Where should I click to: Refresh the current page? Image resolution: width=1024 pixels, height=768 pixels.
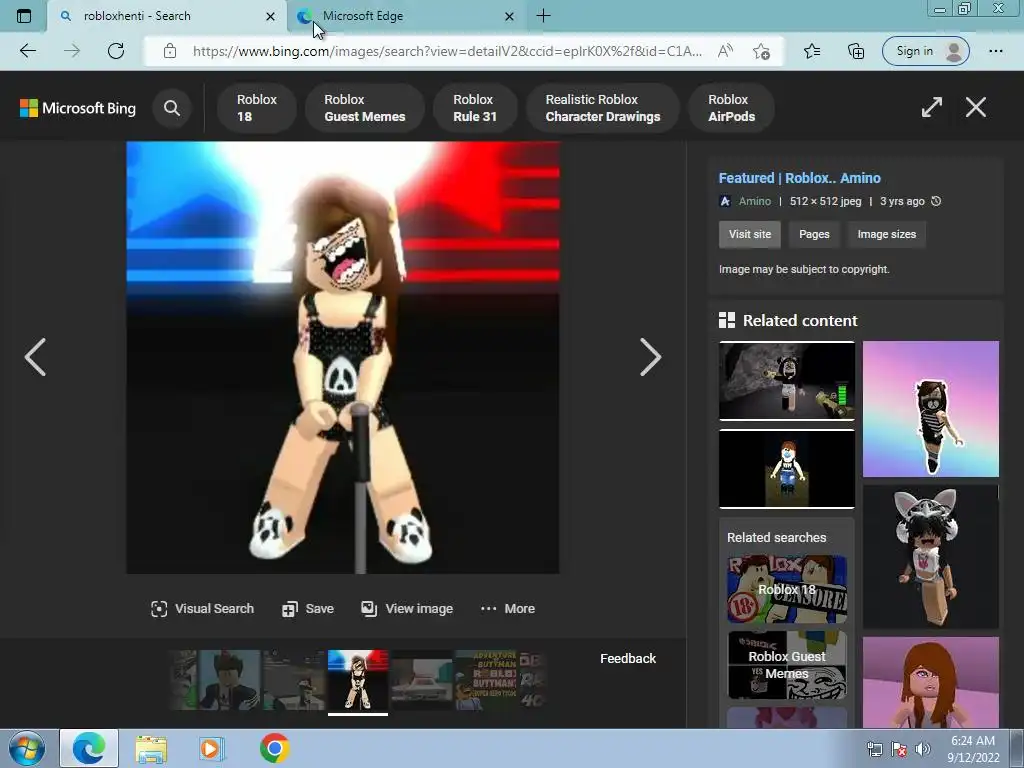[x=116, y=51]
